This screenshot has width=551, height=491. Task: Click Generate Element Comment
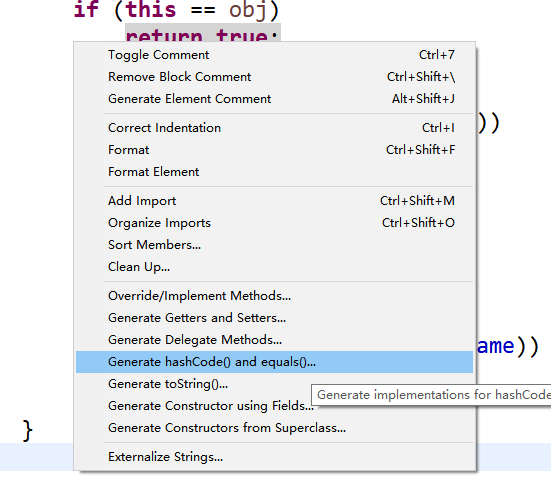pos(274,99)
